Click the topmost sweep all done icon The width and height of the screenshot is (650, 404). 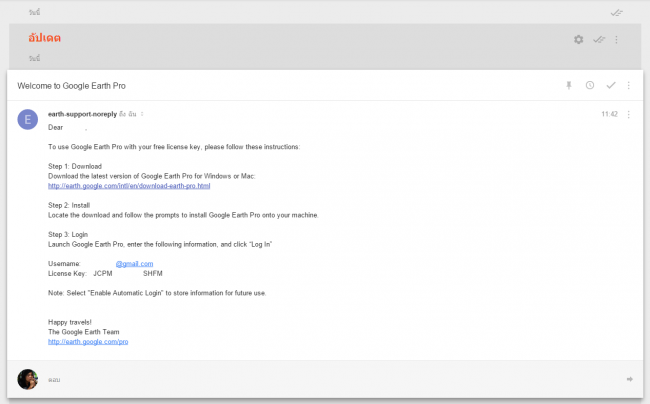click(617, 11)
